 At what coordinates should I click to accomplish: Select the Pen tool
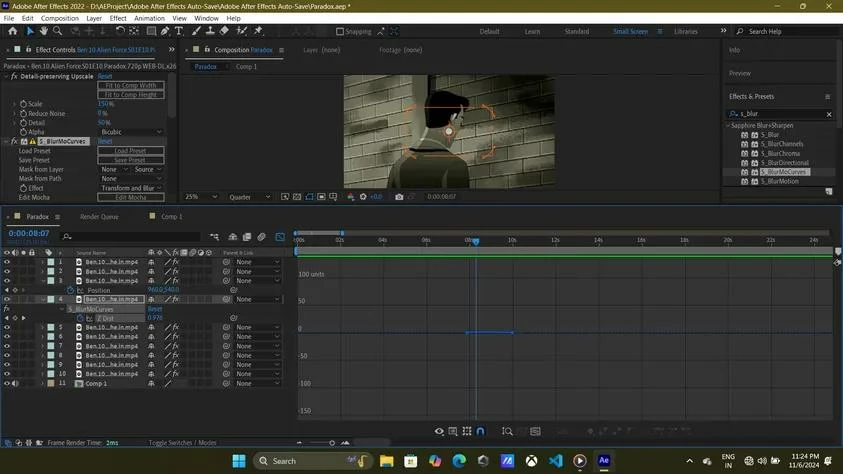point(165,31)
